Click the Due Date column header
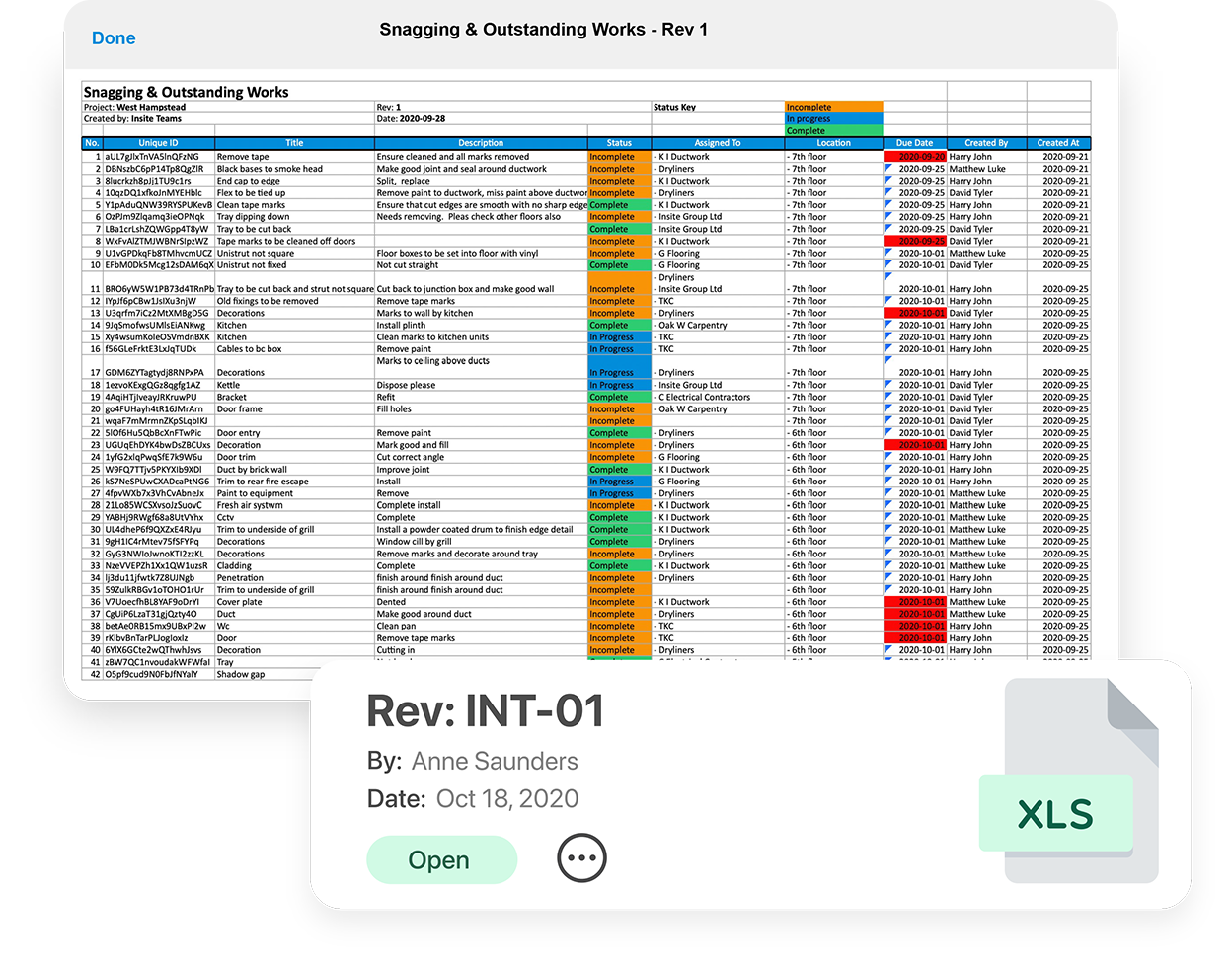Viewport: 1232px width, 964px height. (913, 143)
